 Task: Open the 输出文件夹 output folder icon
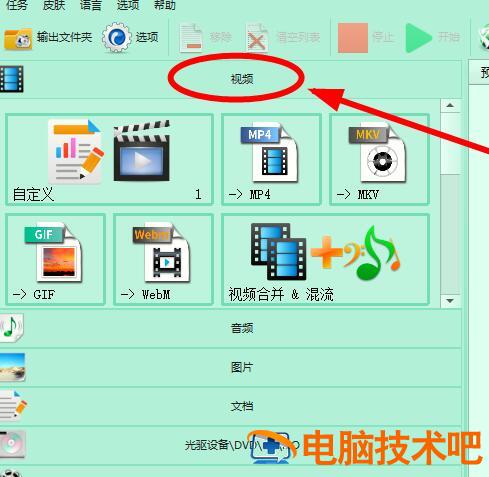point(18,38)
